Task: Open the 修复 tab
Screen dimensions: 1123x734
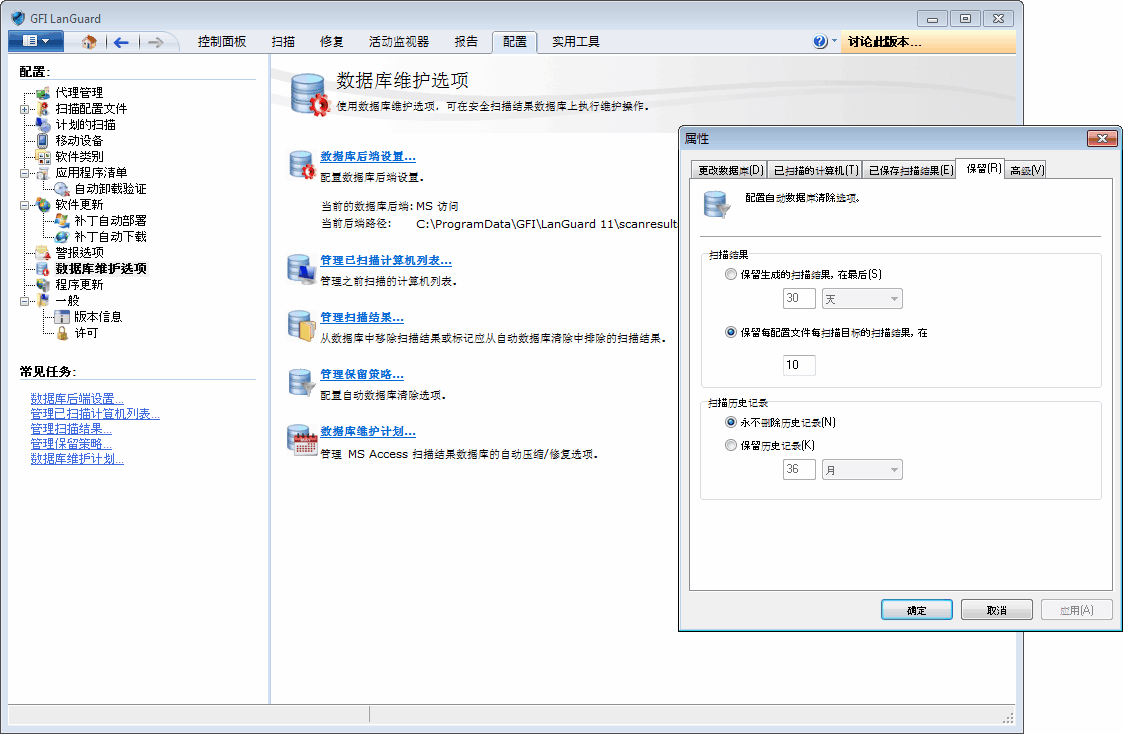Action: tap(332, 42)
